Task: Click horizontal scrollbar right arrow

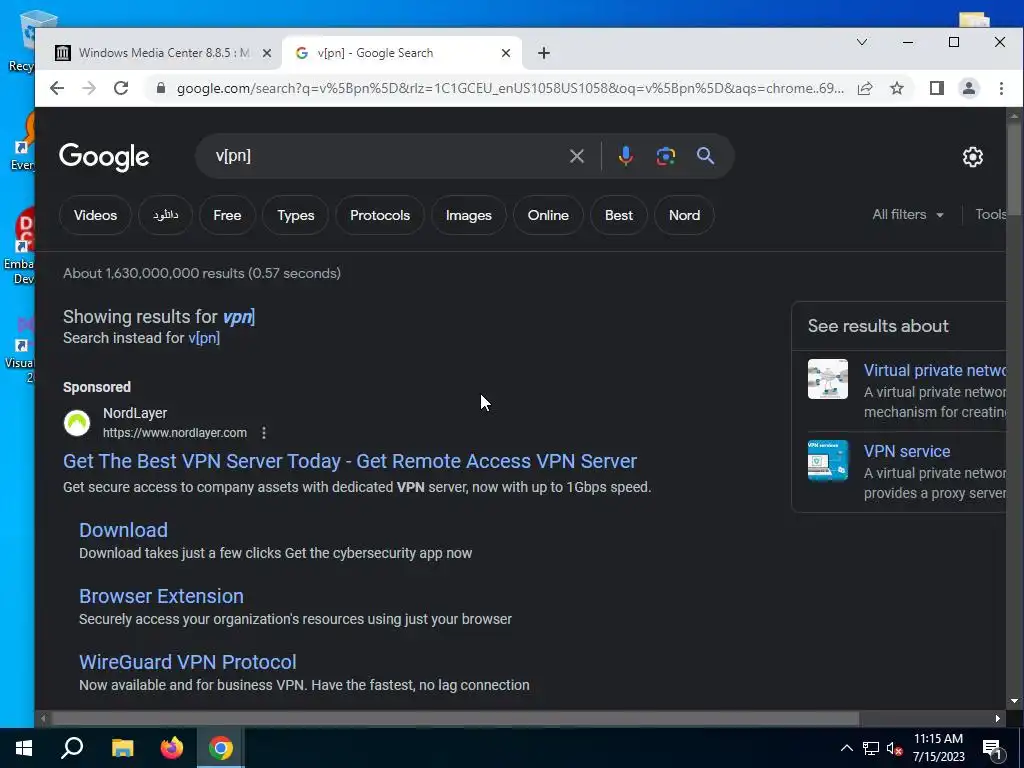Action: [x=997, y=718]
